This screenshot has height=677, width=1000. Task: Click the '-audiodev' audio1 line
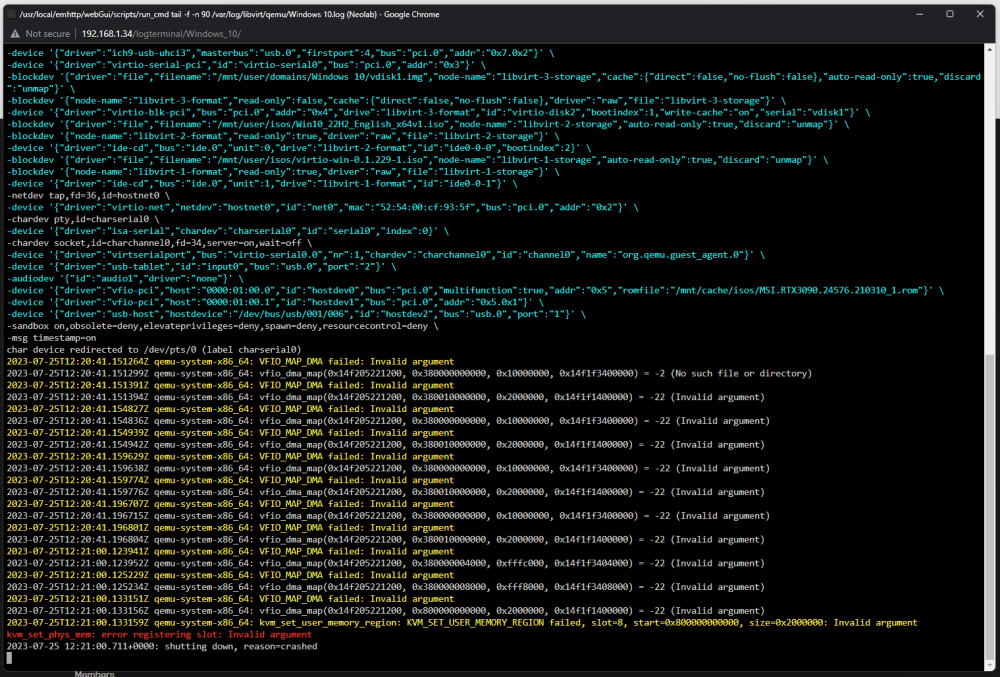tap(125, 279)
